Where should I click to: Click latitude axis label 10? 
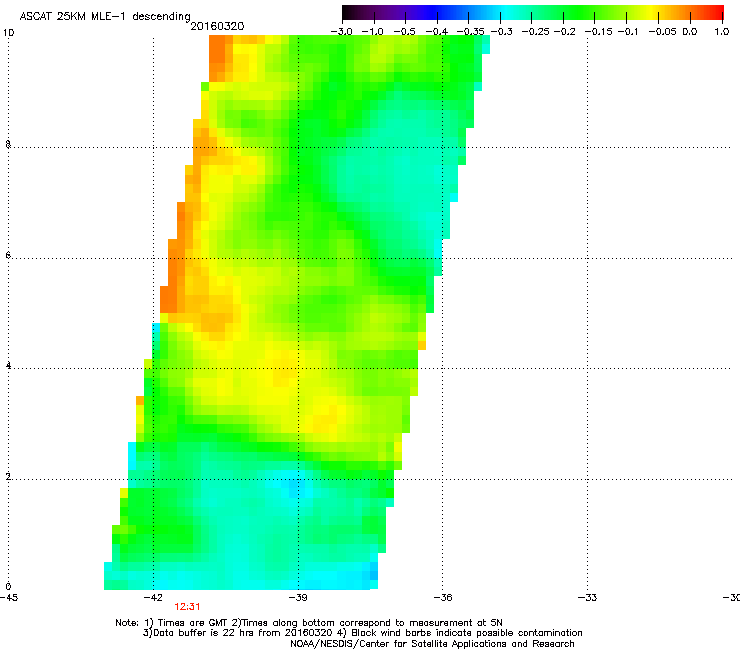pos(9,33)
